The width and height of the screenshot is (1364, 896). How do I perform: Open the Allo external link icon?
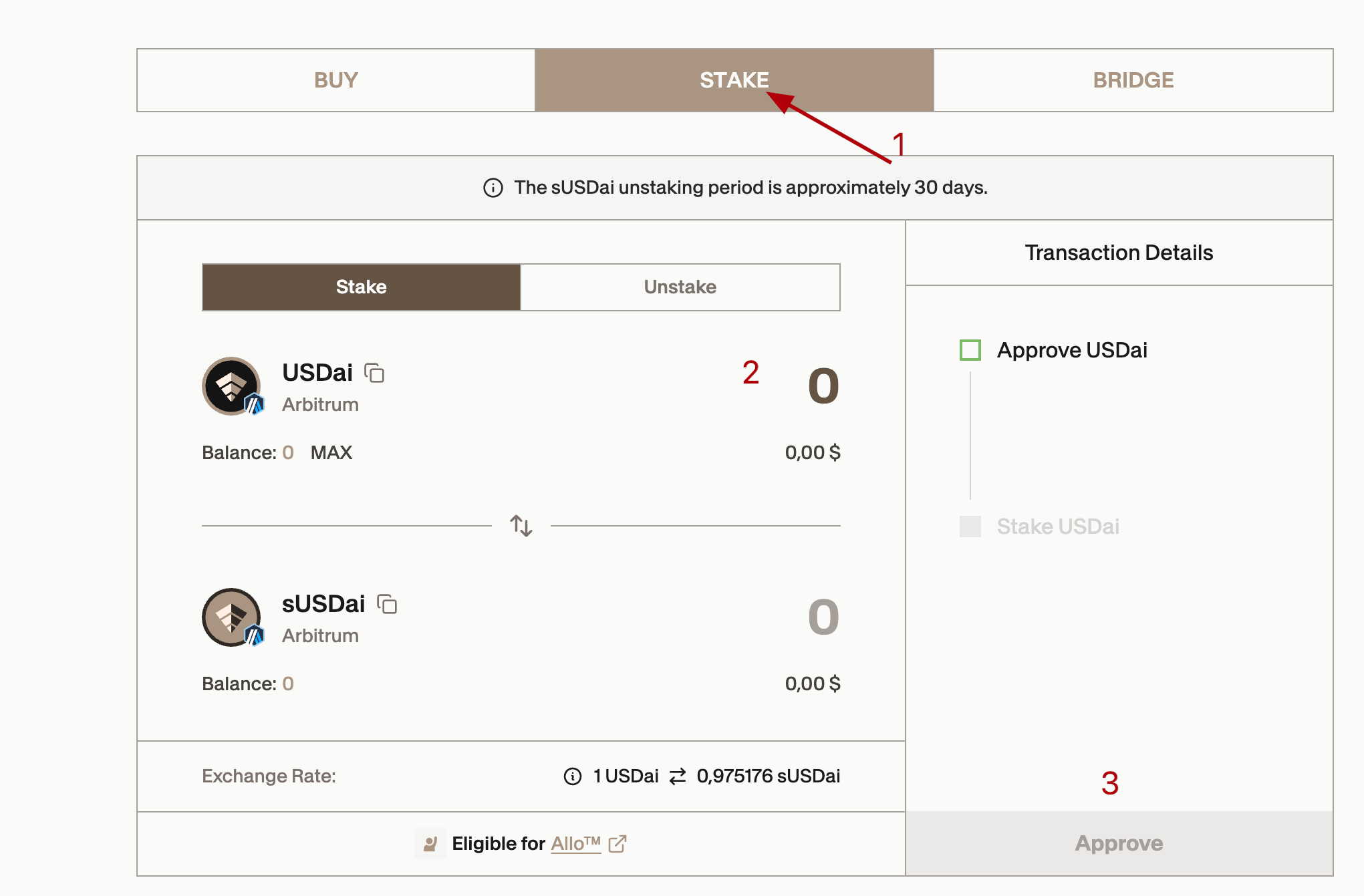tap(618, 844)
